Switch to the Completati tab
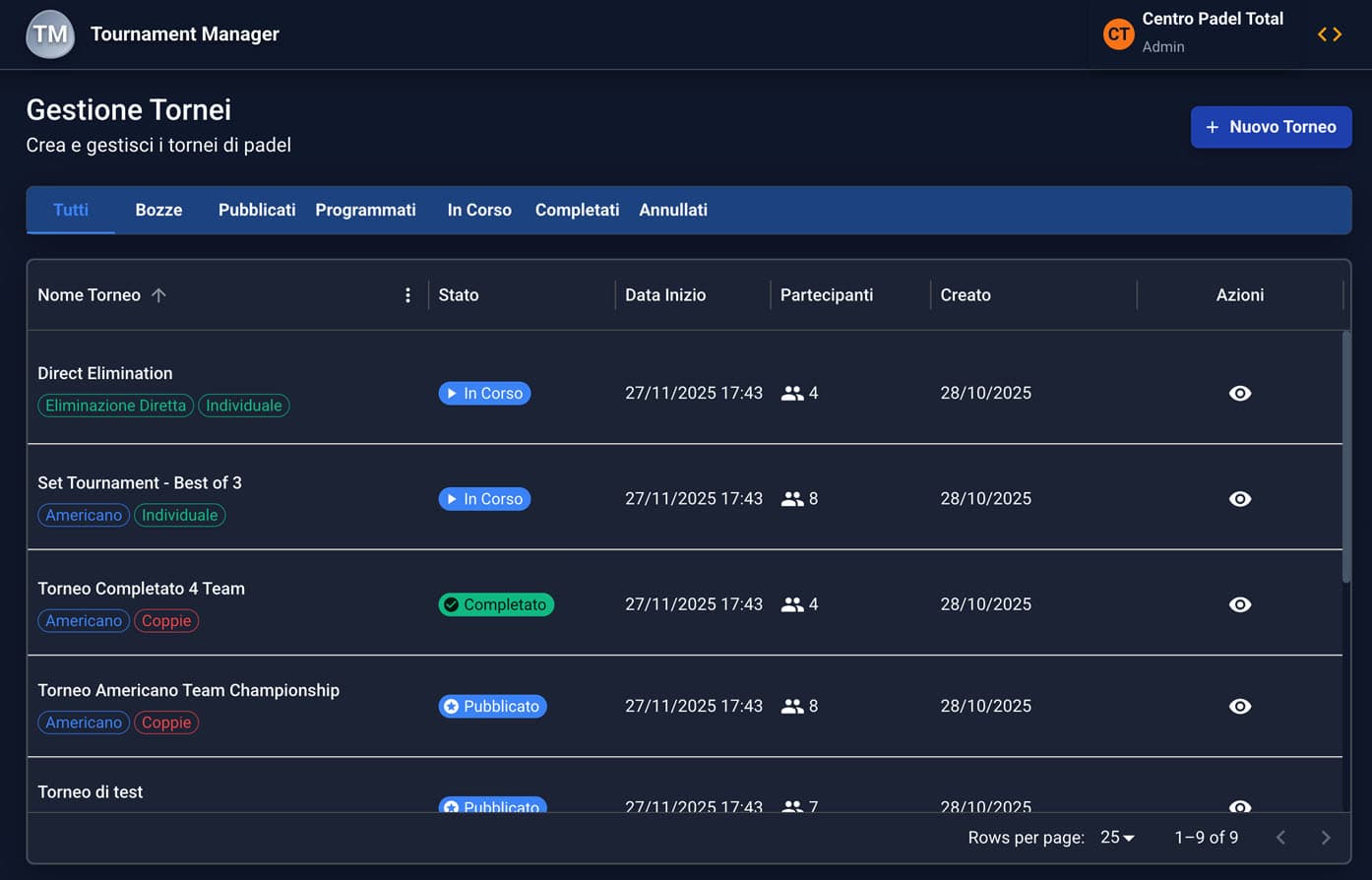This screenshot has height=880, width=1372. click(577, 210)
